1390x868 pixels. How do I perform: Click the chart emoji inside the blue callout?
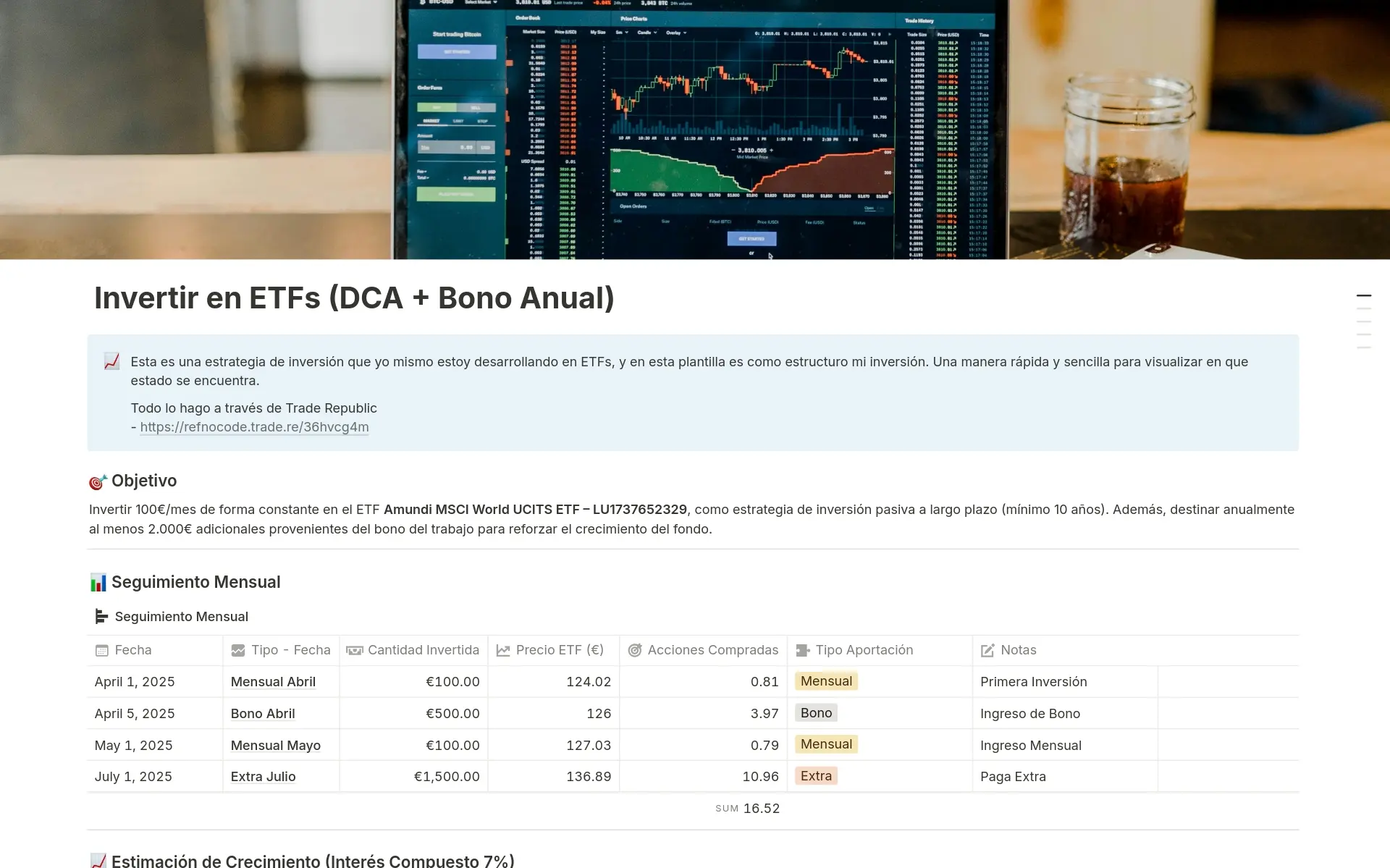111,361
